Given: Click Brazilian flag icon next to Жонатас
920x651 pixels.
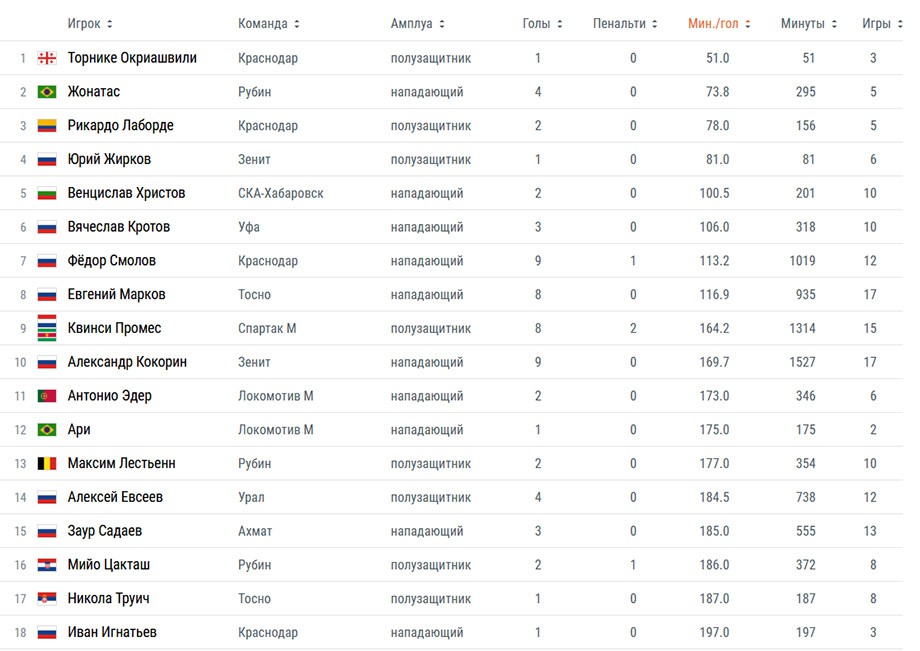Looking at the screenshot, I should coord(46,92).
